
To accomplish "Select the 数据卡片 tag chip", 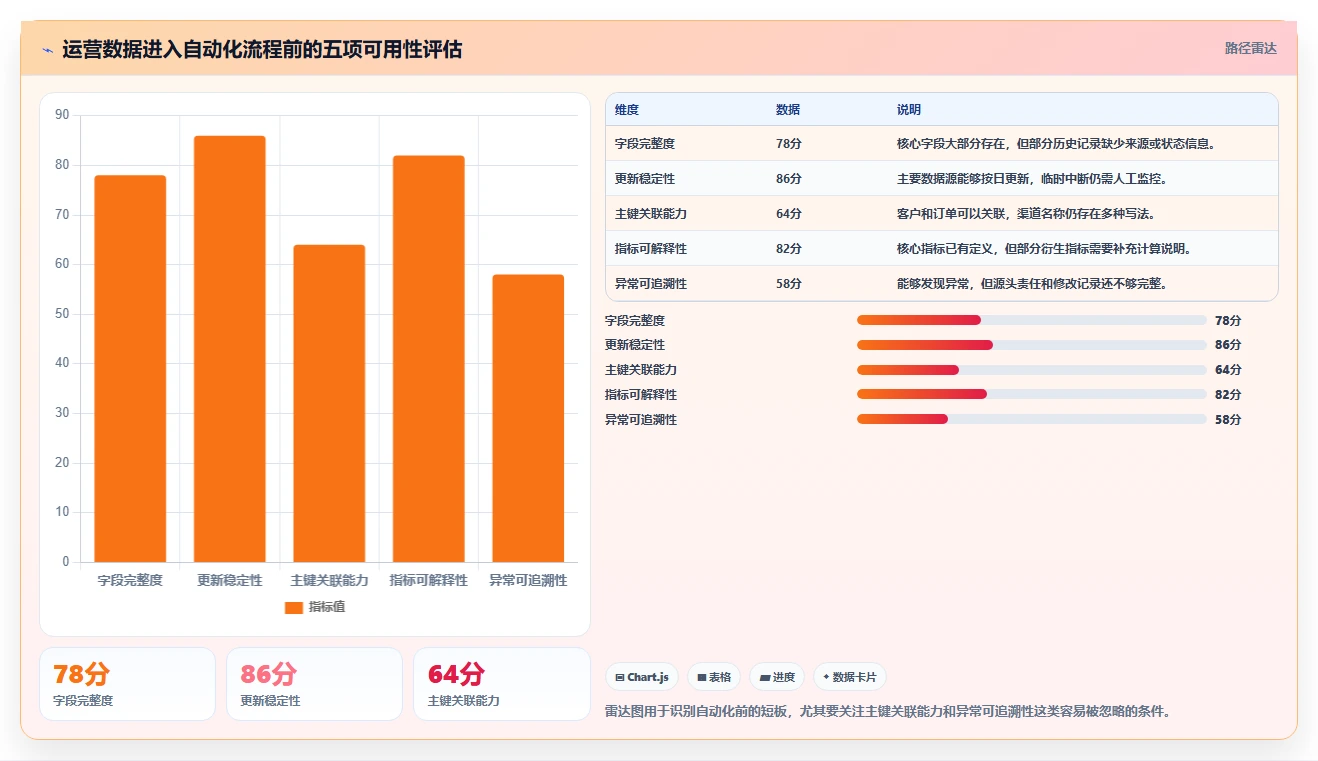I will [849, 677].
